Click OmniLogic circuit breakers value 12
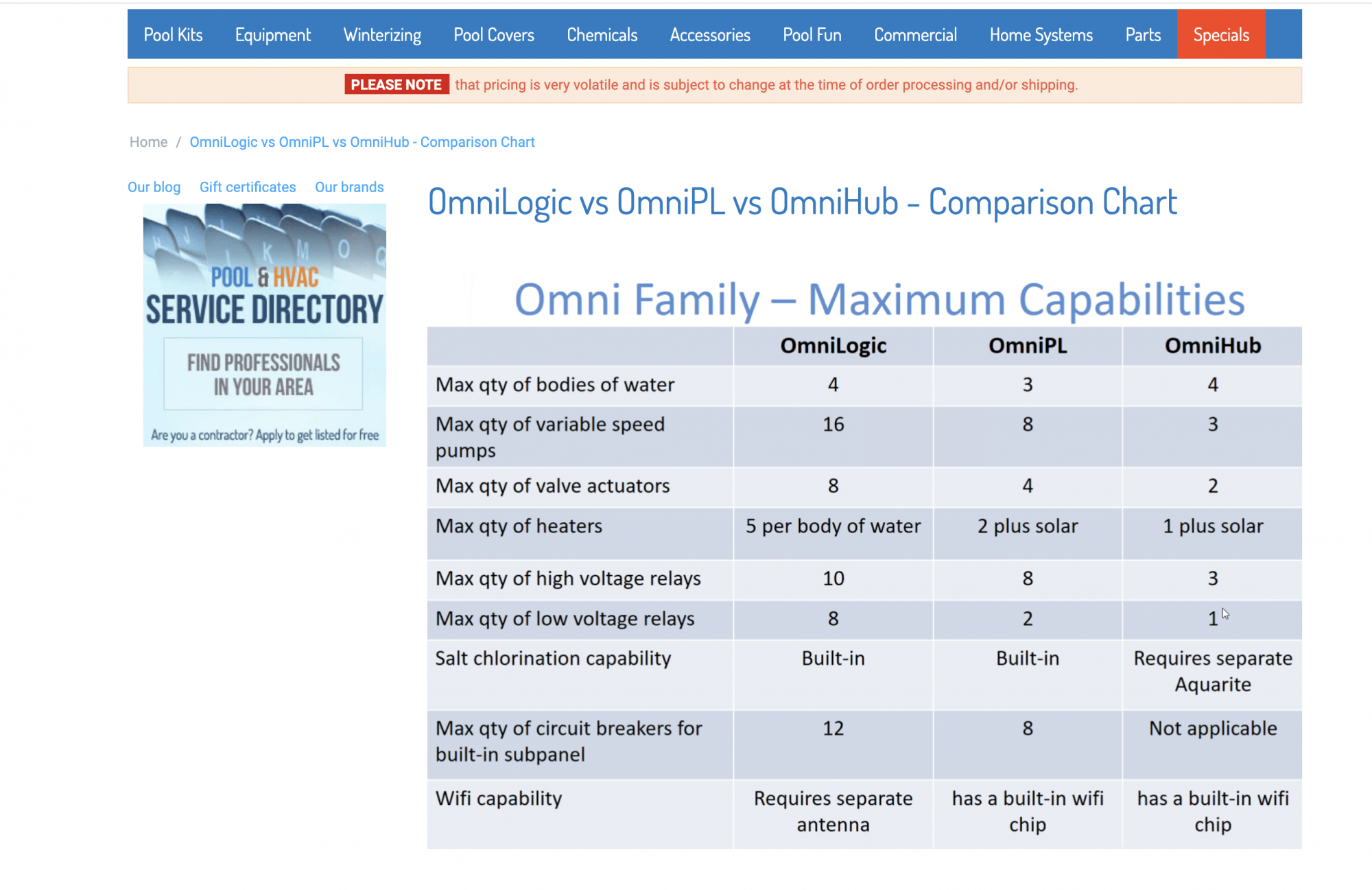 833,728
